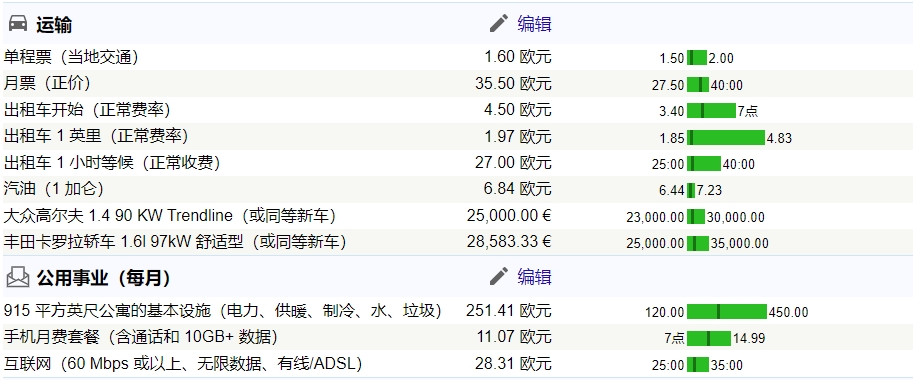
Task: Click the 运输 section heading
Action: coord(54,25)
